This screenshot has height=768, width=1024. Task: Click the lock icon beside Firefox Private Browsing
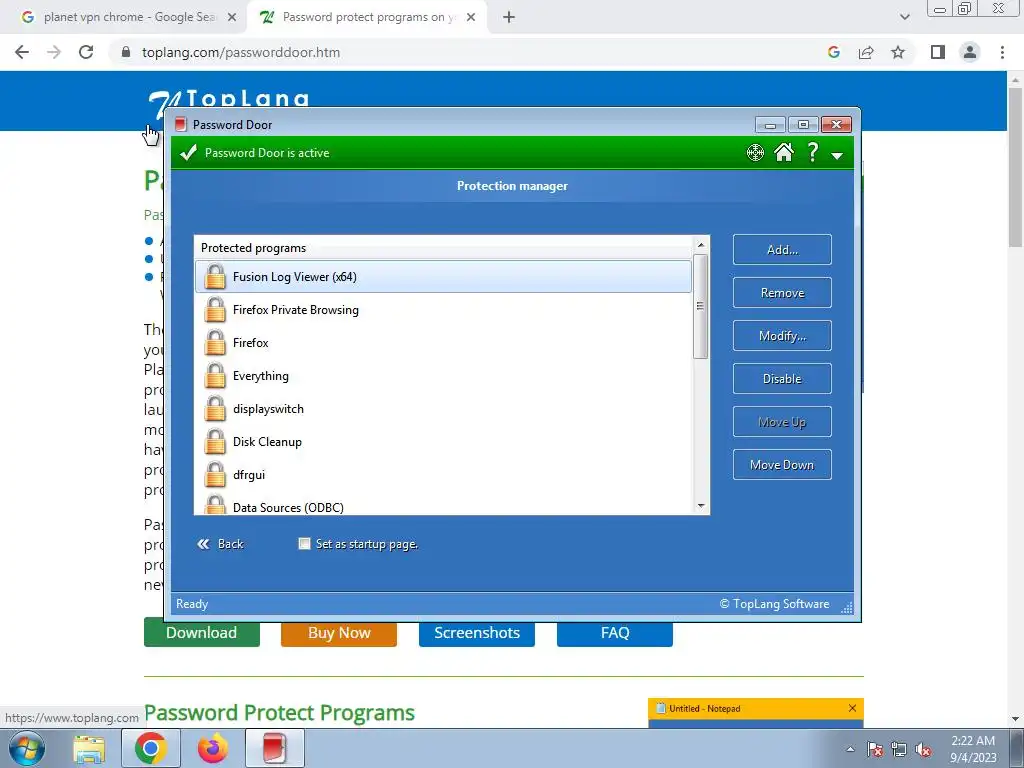[214, 310]
